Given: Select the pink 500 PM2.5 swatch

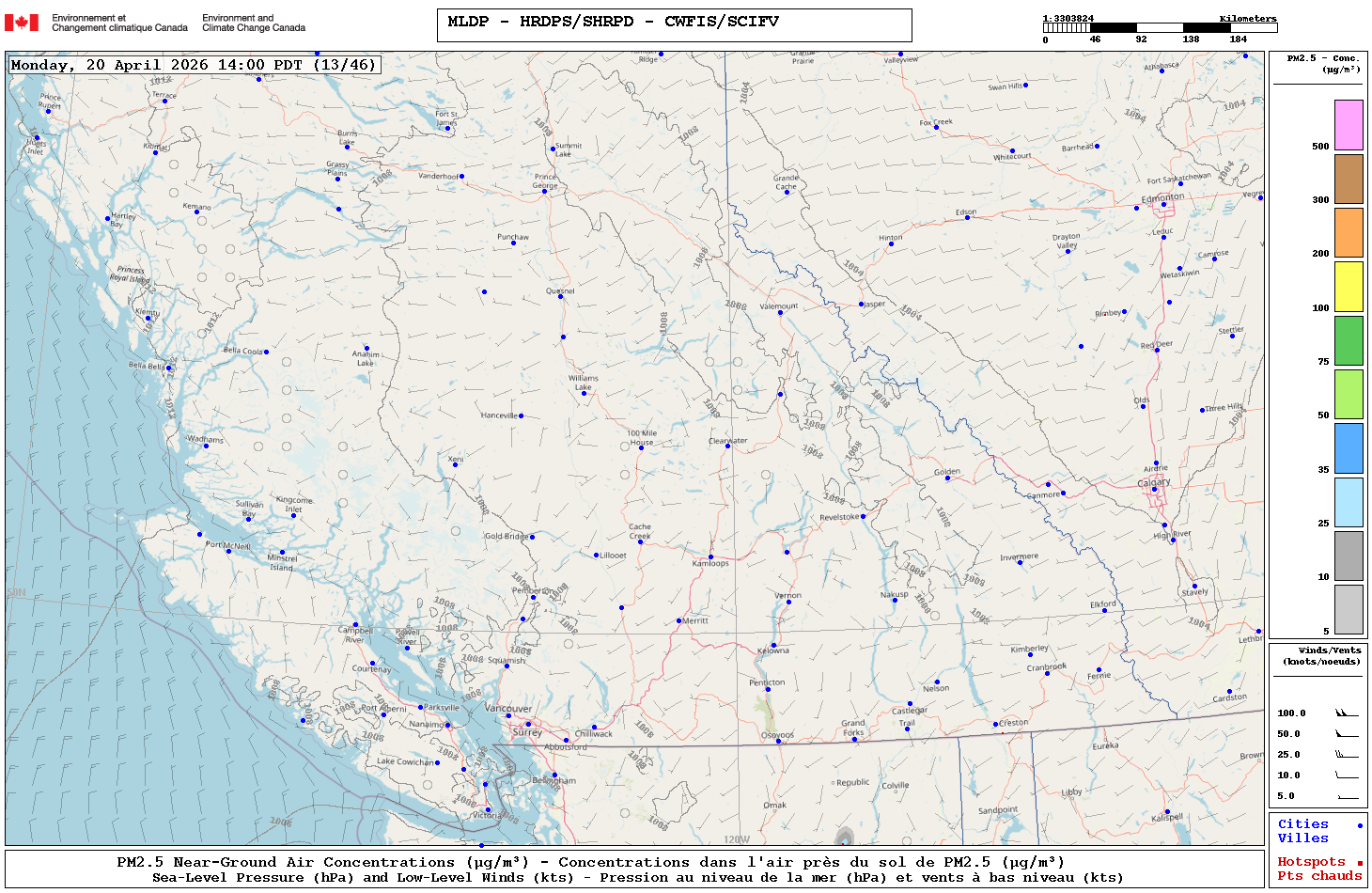Looking at the screenshot, I should [1349, 125].
